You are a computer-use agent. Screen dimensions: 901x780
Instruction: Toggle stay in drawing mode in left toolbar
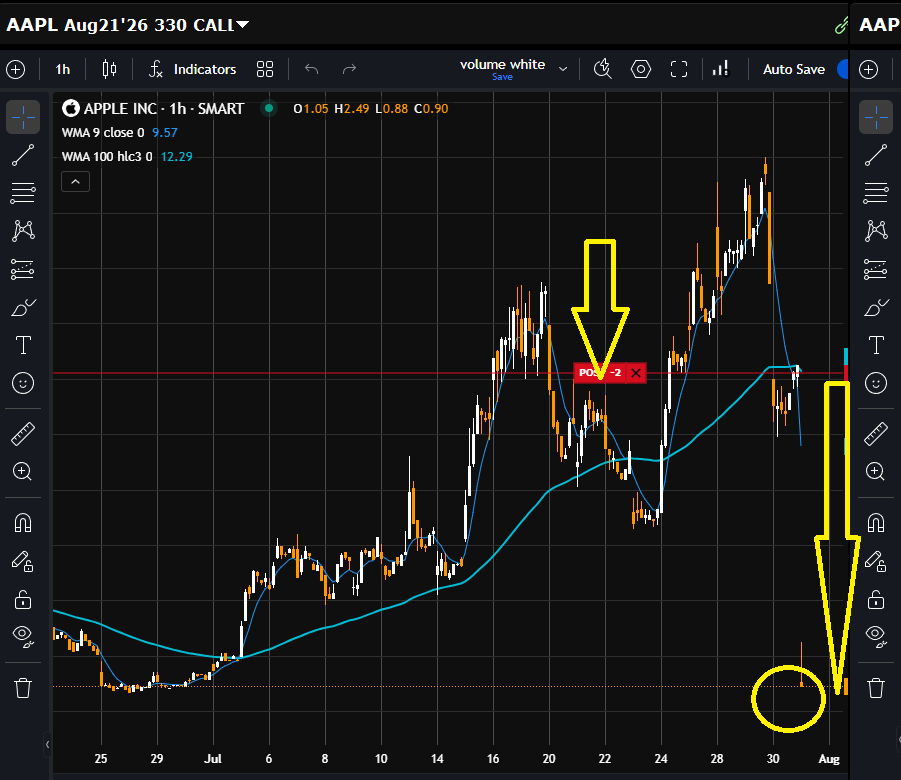point(23,561)
